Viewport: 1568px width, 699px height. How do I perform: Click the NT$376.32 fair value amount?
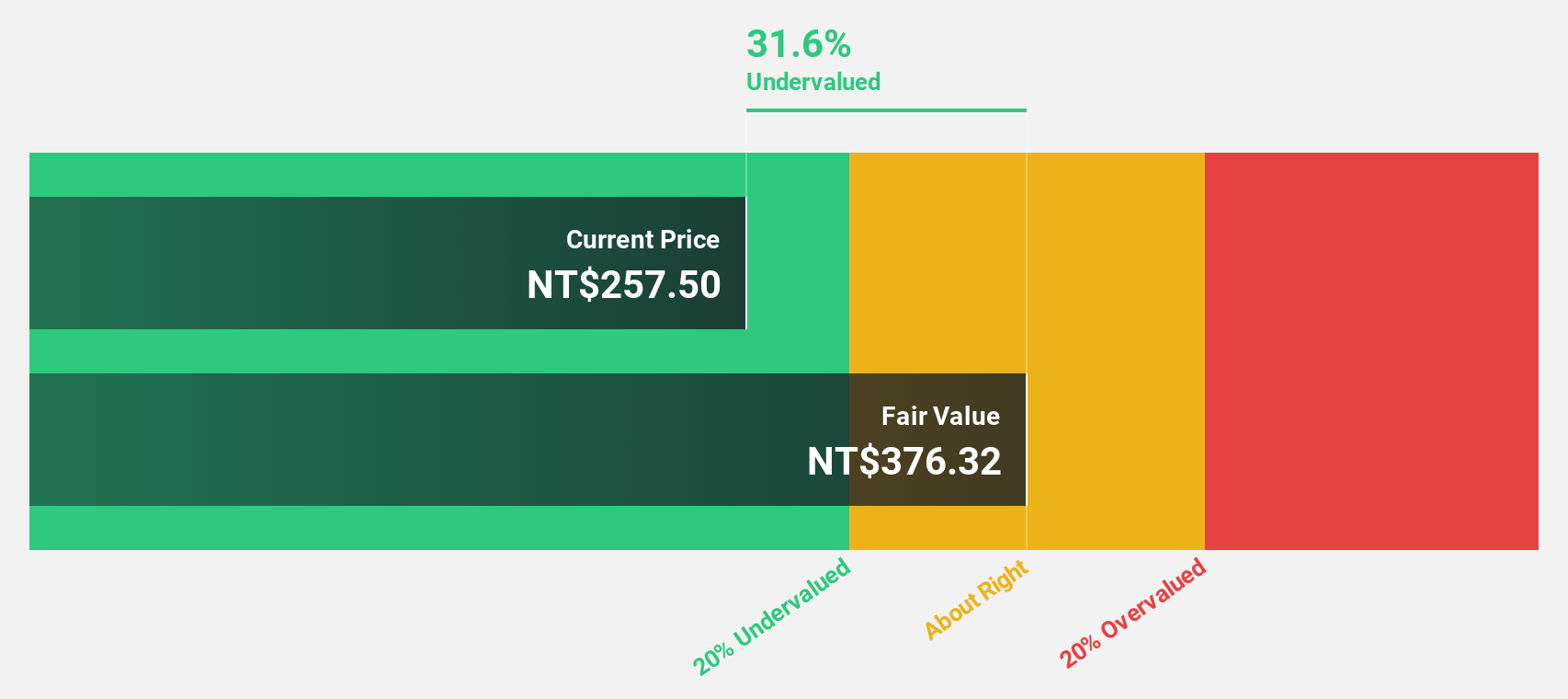coord(904,462)
